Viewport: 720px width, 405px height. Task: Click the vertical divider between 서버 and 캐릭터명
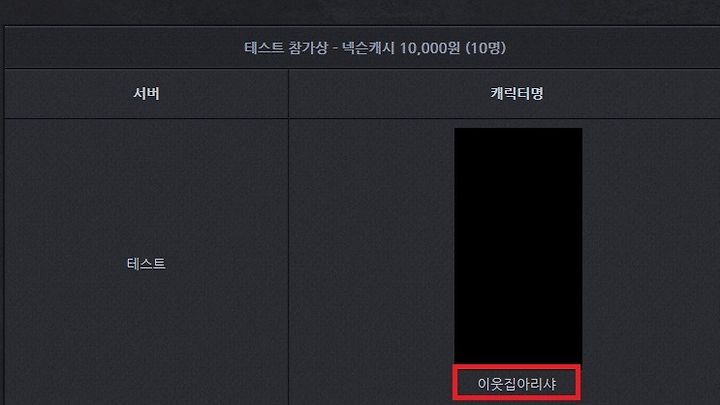(x=288, y=236)
